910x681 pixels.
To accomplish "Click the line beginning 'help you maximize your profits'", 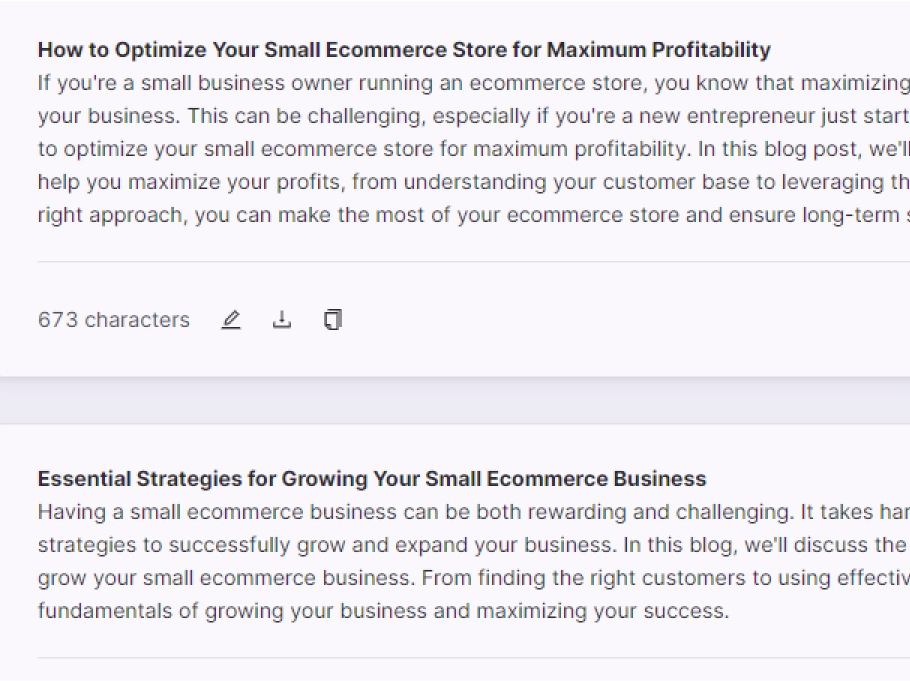I will pos(474,182).
